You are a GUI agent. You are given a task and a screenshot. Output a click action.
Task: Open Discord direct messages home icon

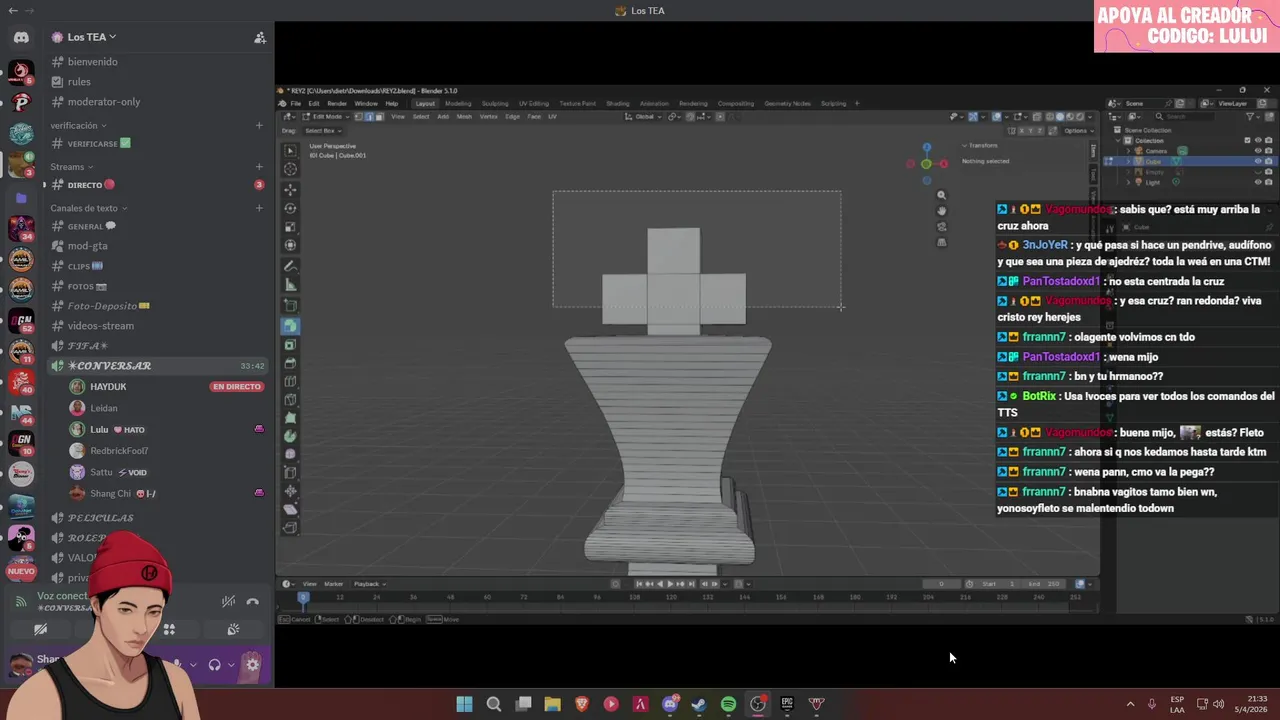tap(21, 38)
